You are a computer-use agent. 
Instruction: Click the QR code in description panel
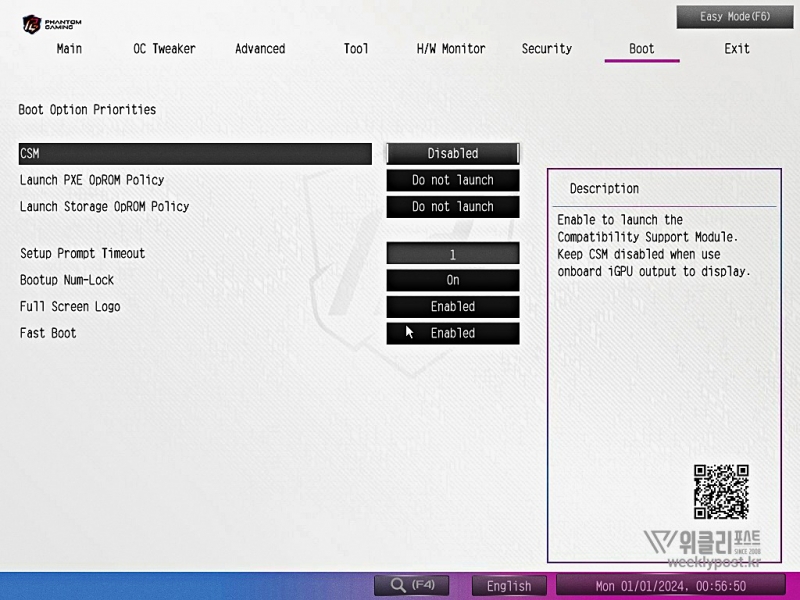[721, 491]
